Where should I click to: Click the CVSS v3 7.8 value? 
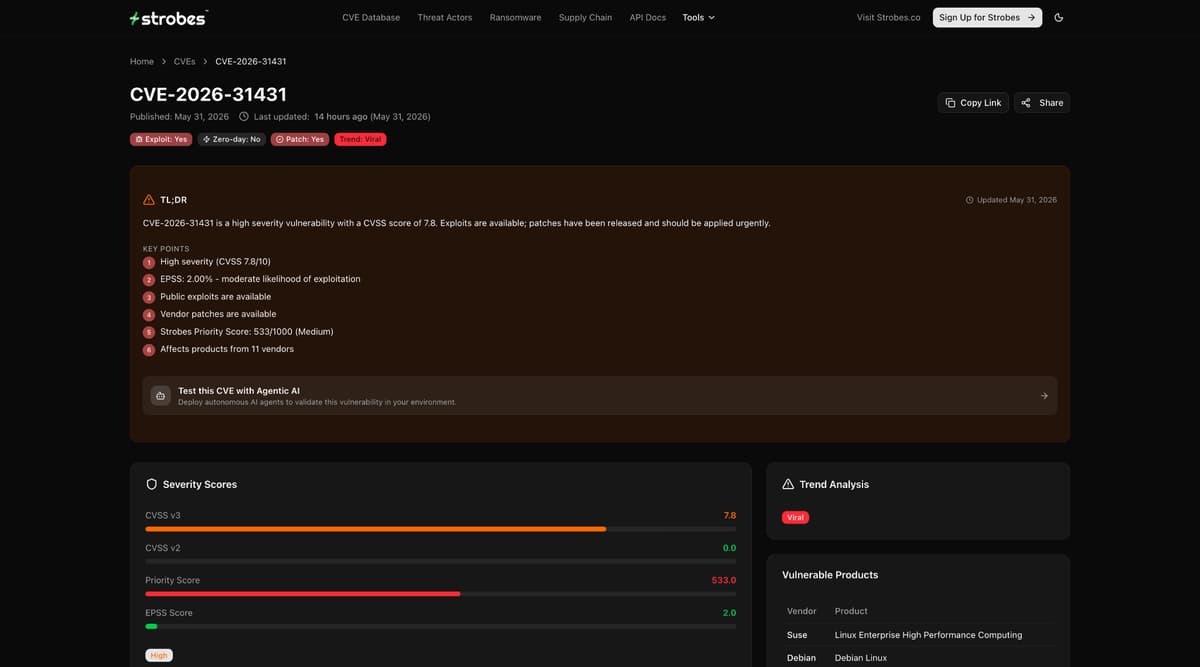click(730, 515)
